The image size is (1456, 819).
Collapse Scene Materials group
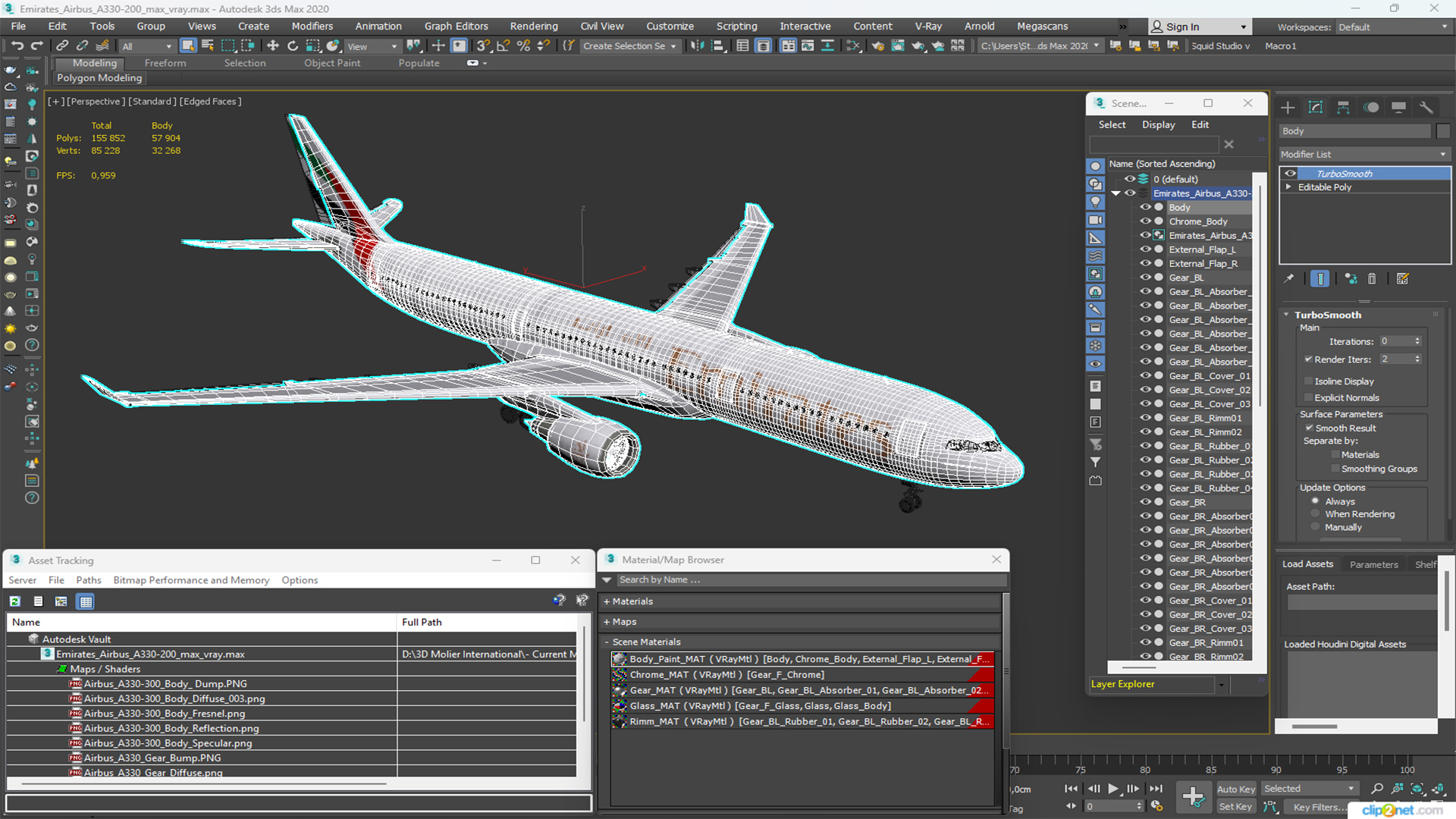tap(607, 642)
